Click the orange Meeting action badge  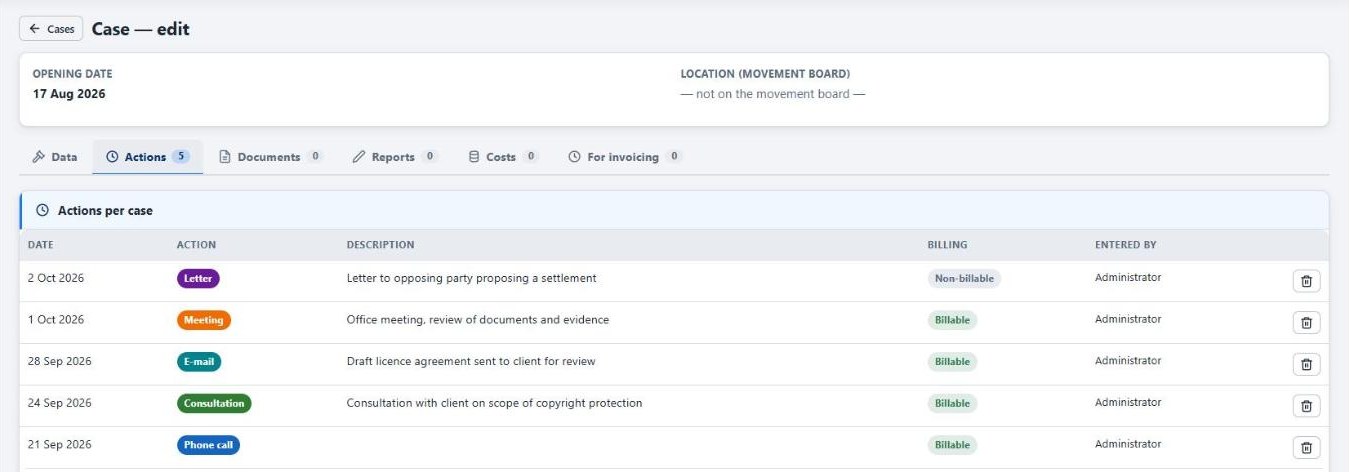click(204, 320)
